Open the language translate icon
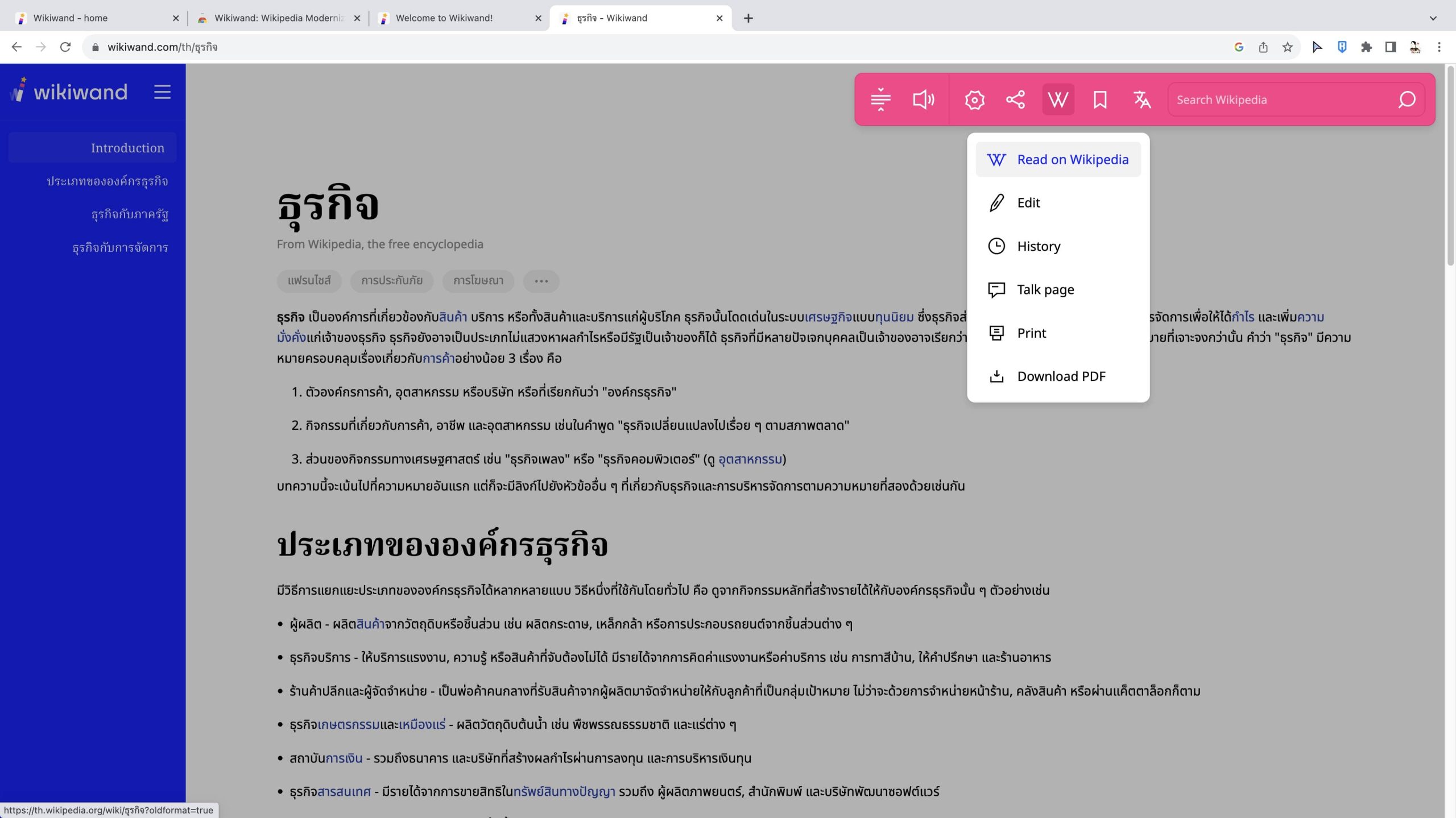 click(1141, 99)
